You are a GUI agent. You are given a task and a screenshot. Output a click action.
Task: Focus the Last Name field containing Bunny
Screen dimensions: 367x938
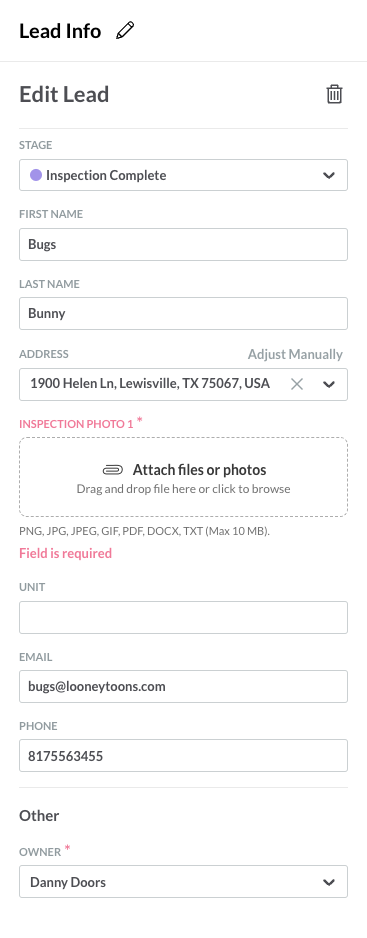pos(183,313)
